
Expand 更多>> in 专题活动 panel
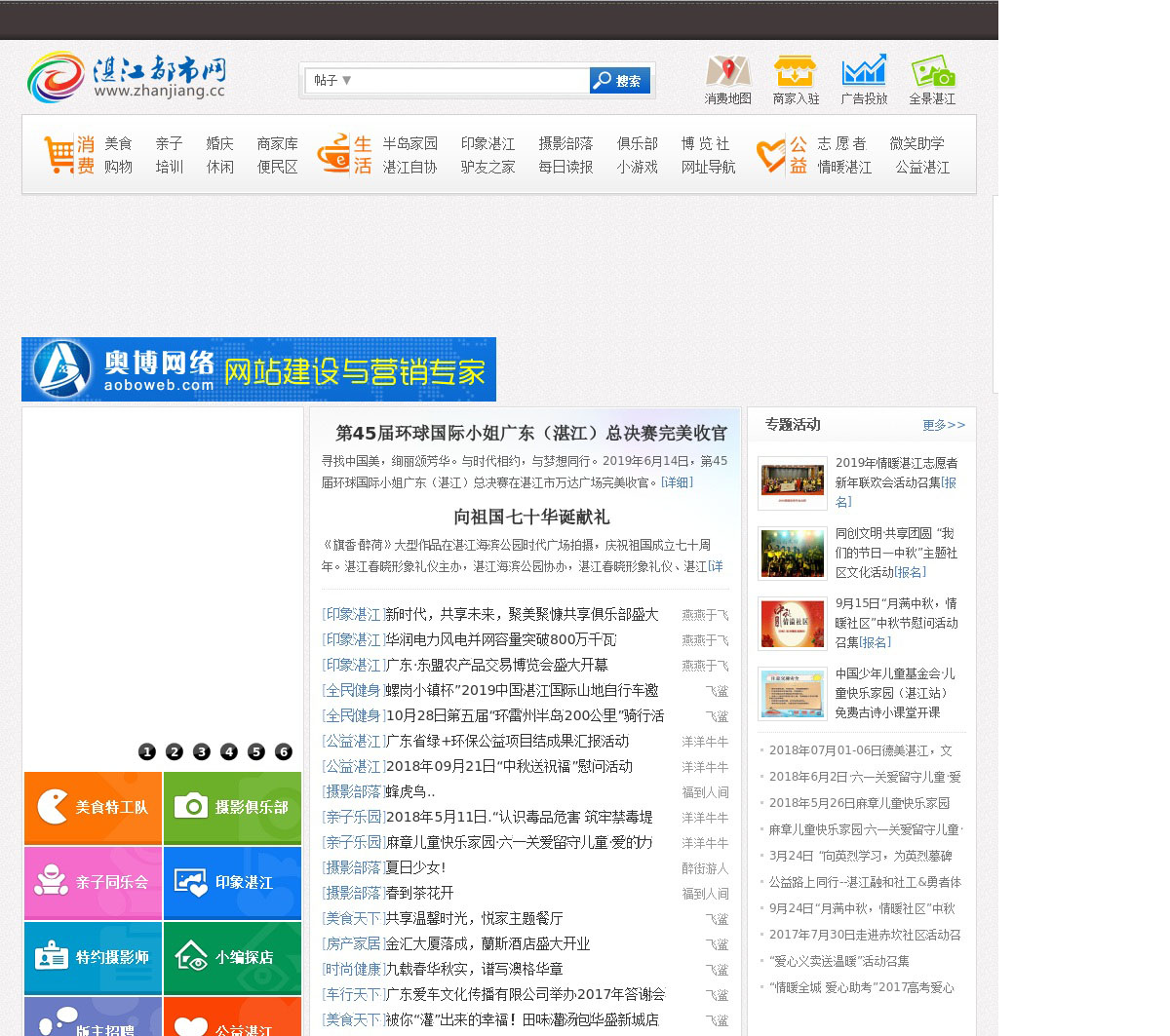point(943,425)
